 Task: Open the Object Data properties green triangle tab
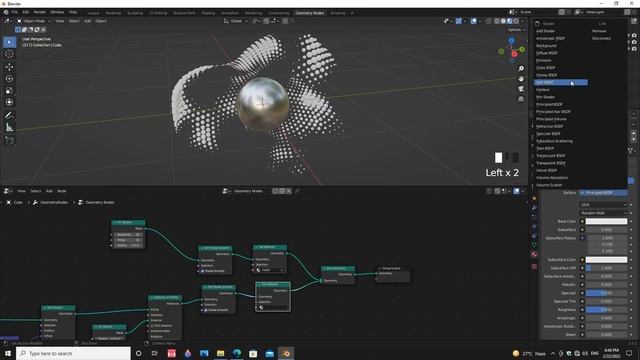(x=534, y=245)
